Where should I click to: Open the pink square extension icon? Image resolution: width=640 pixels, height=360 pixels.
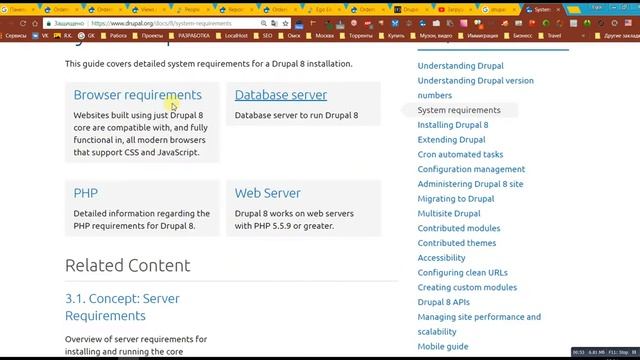464,23
